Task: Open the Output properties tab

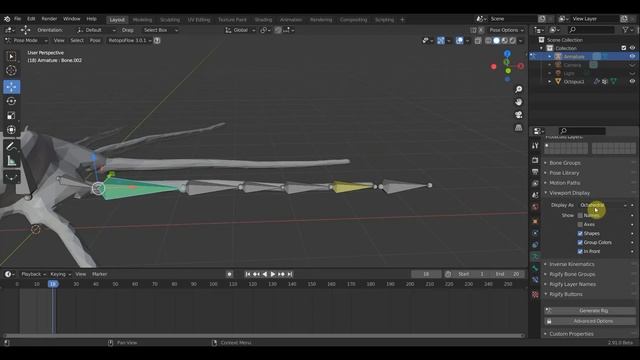Action: pyautogui.click(x=535, y=172)
